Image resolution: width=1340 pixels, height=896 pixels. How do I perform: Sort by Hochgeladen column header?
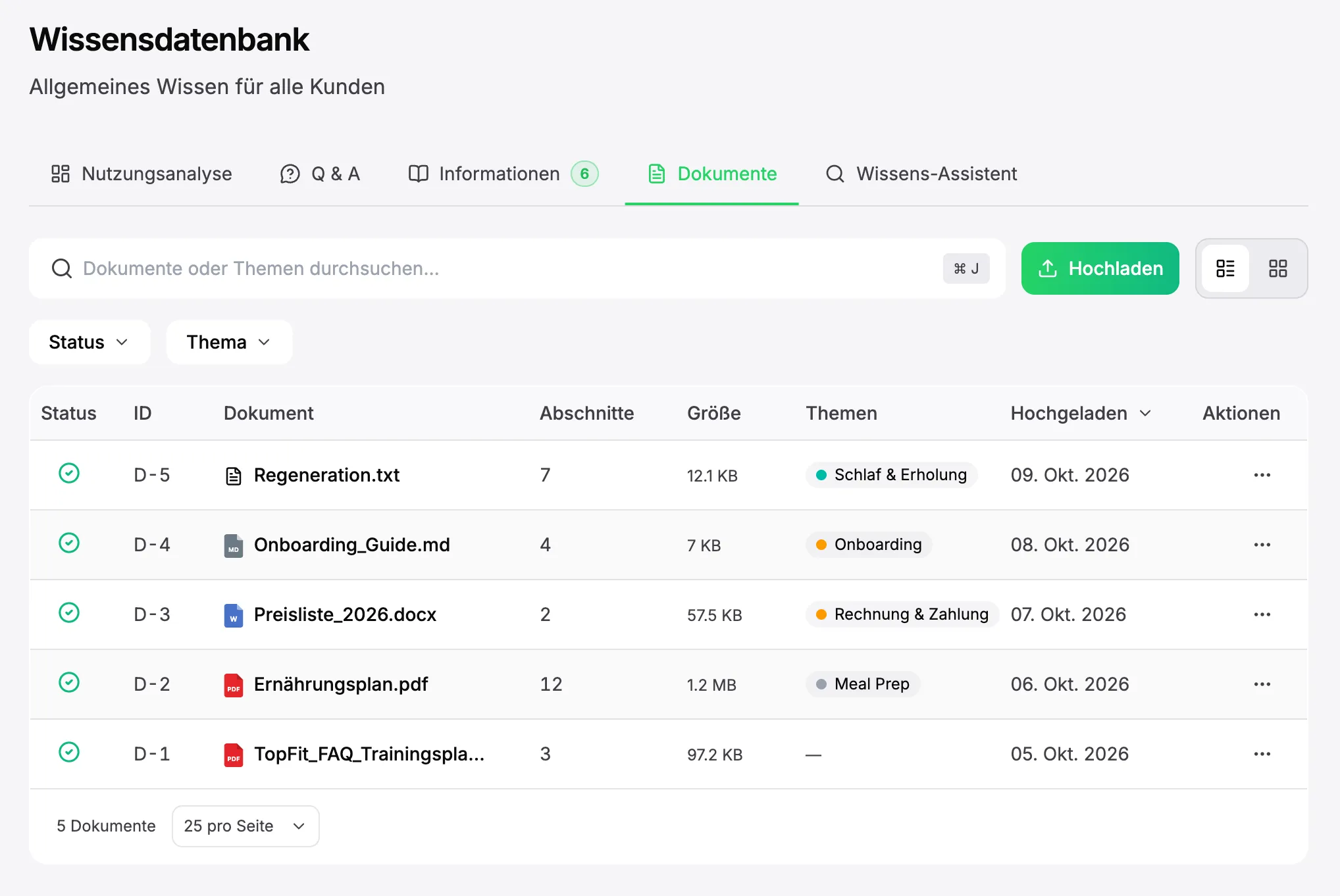coord(1080,413)
